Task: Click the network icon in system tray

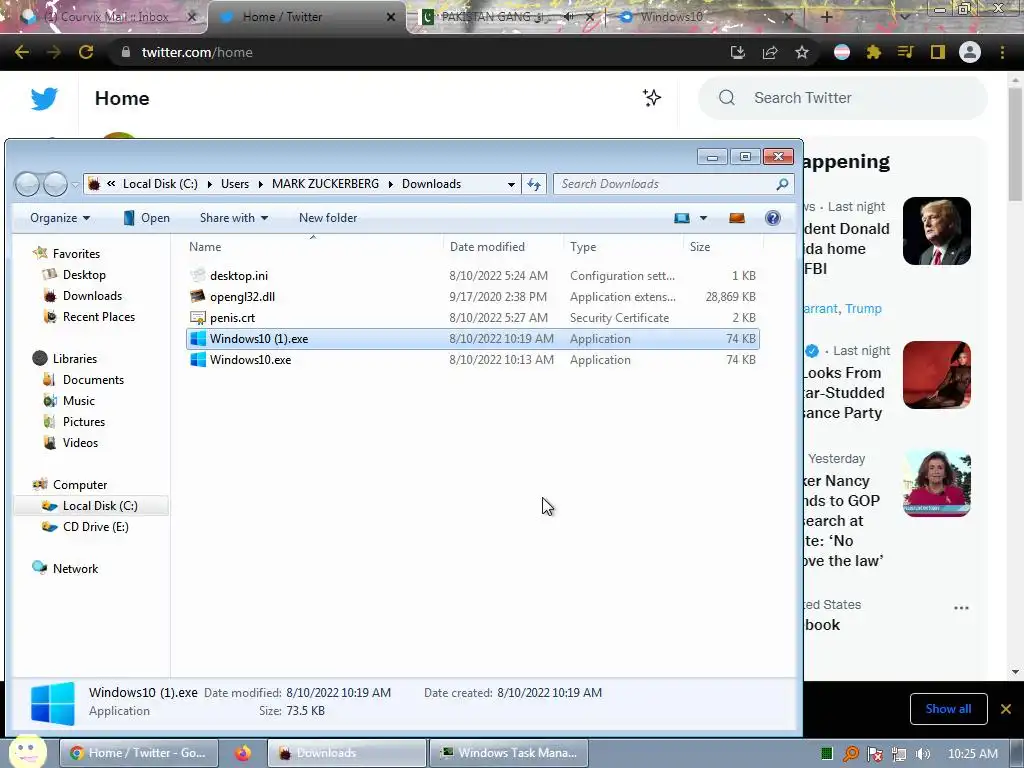Action: [x=899, y=754]
